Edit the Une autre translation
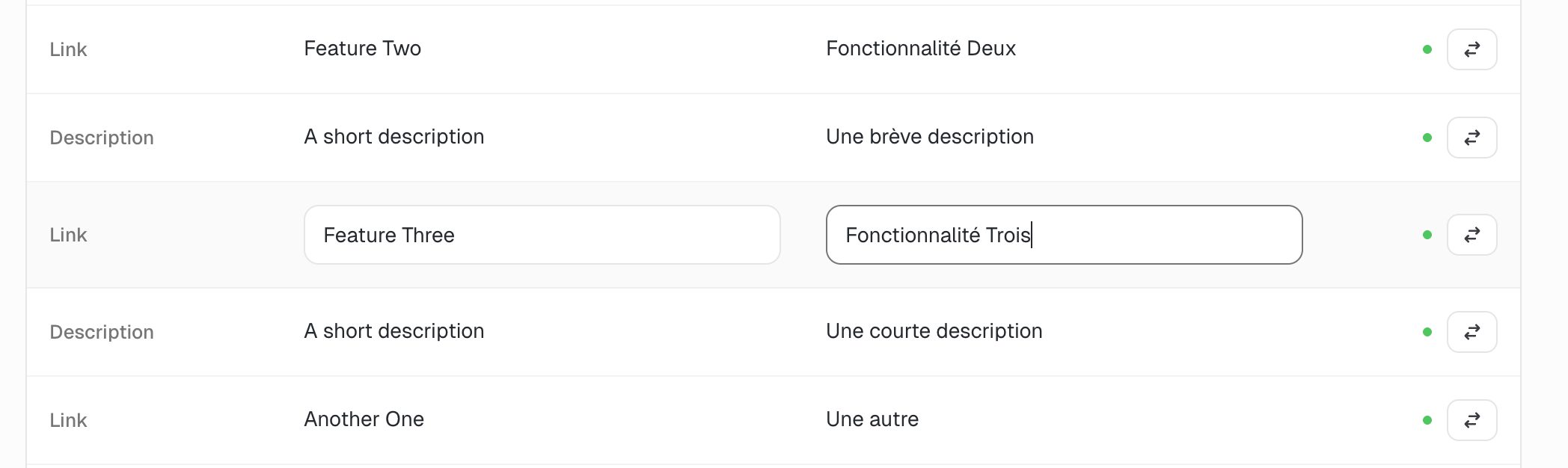The width and height of the screenshot is (1568, 468). tap(872, 419)
